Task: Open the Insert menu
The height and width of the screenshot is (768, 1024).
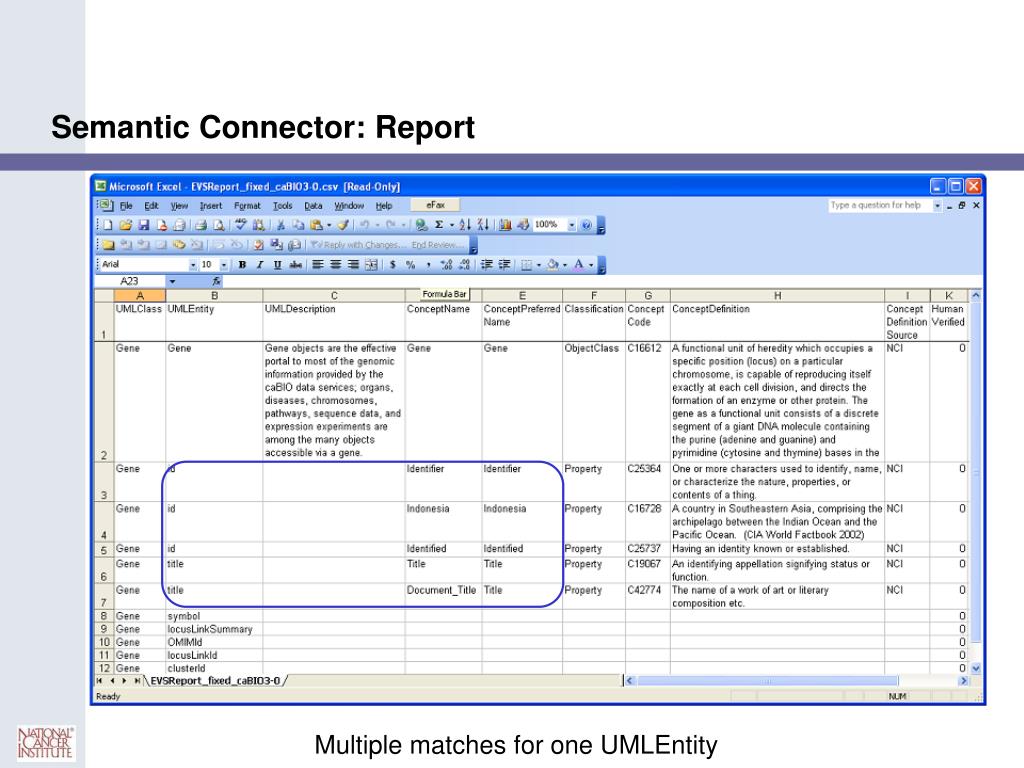Action: [210, 206]
